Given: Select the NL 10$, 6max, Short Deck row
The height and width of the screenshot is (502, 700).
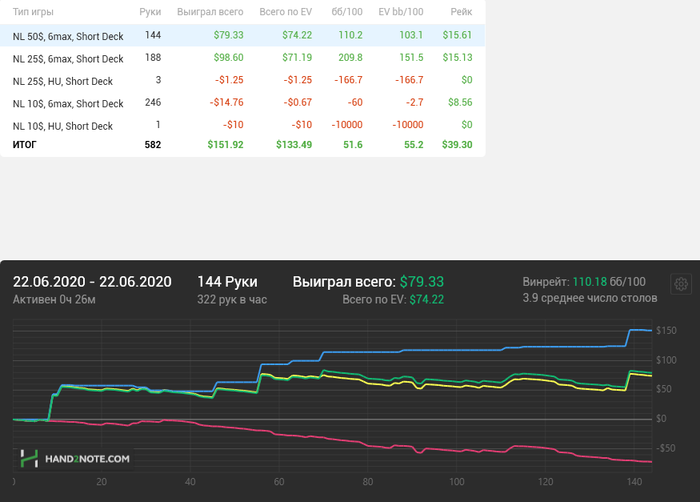Looking at the screenshot, I should click(242, 103).
